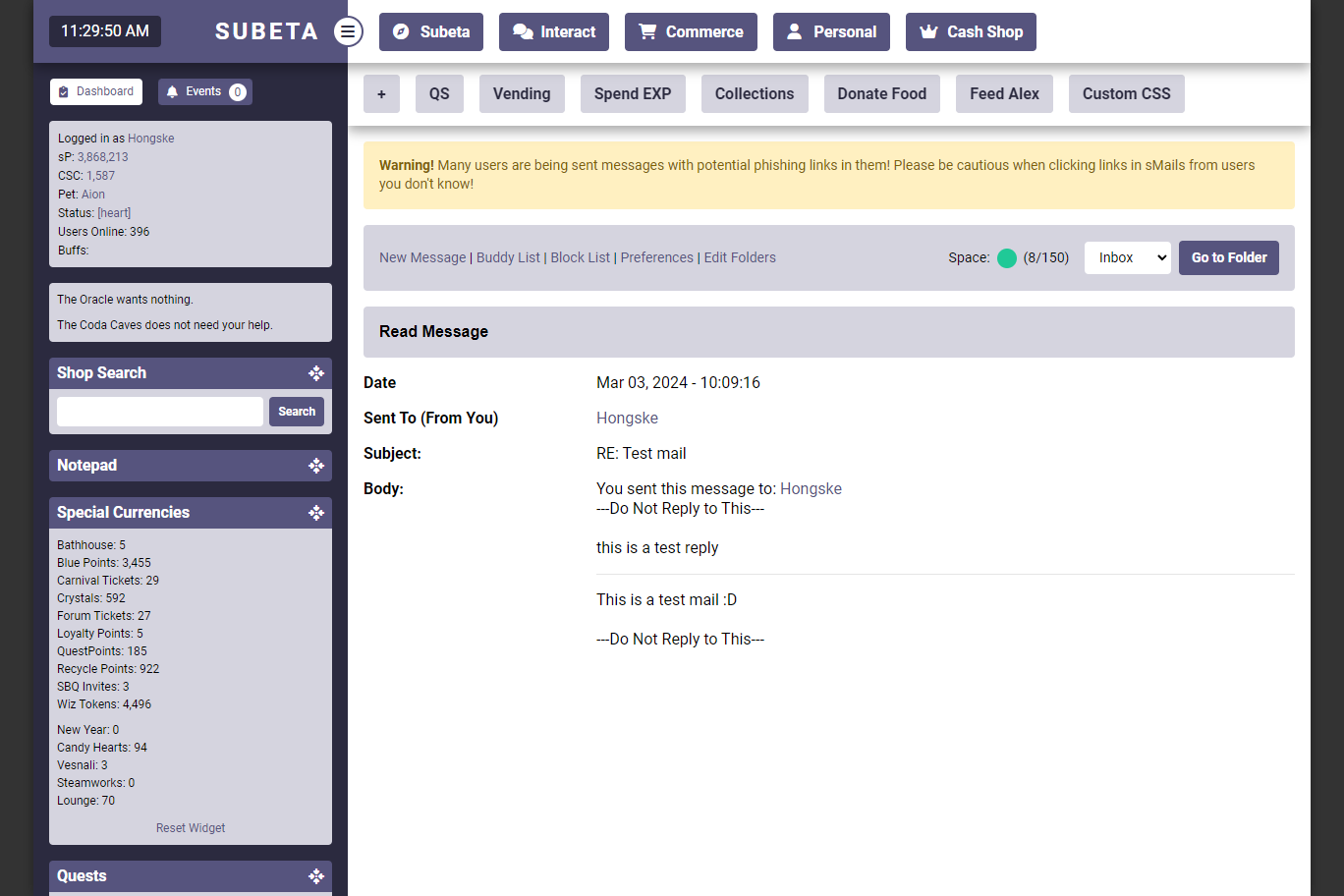Expand the Personal navigation menu
This screenshot has height=896, width=1344.
[831, 32]
